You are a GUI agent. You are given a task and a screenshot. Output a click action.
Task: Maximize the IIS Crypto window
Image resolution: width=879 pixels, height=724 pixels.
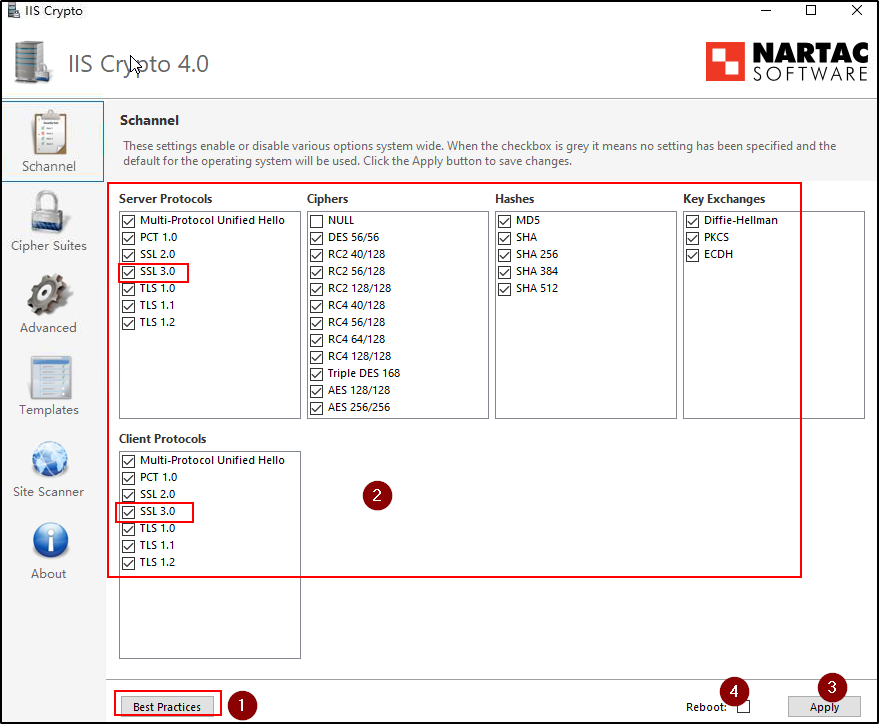point(811,10)
